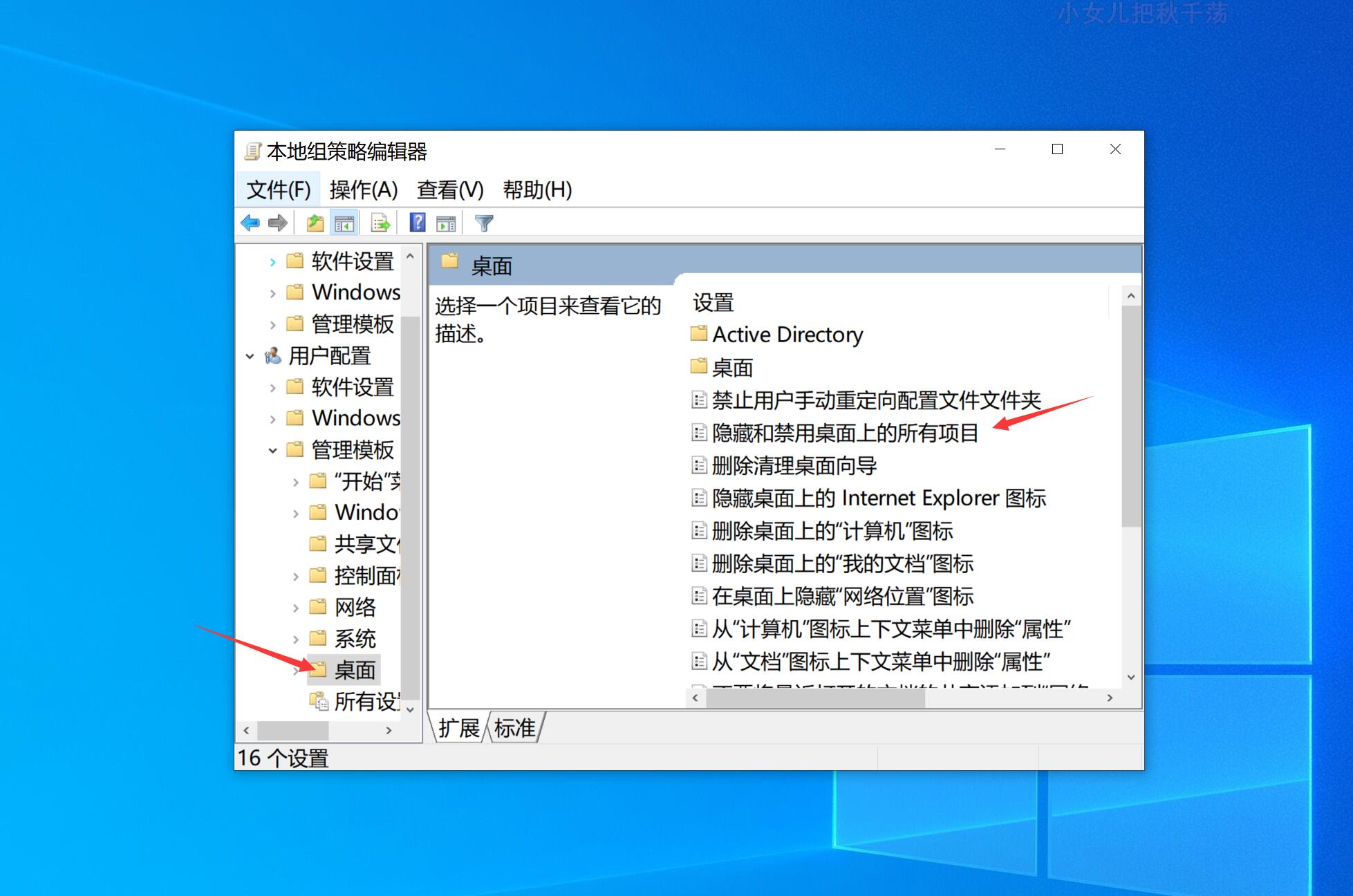Image resolution: width=1353 pixels, height=896 pixels.
Task: Switch to the 标准 tab
Action: click(515, 727)
